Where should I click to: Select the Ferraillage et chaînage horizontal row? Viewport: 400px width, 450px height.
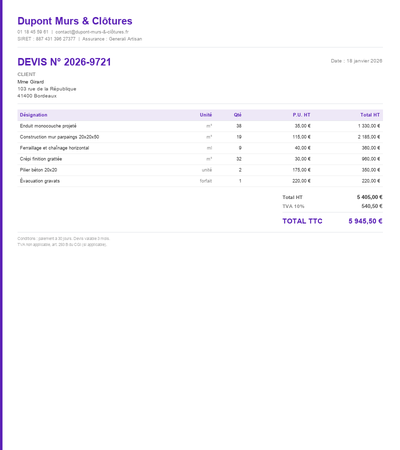pyautogui.click(x=200, y=148)
